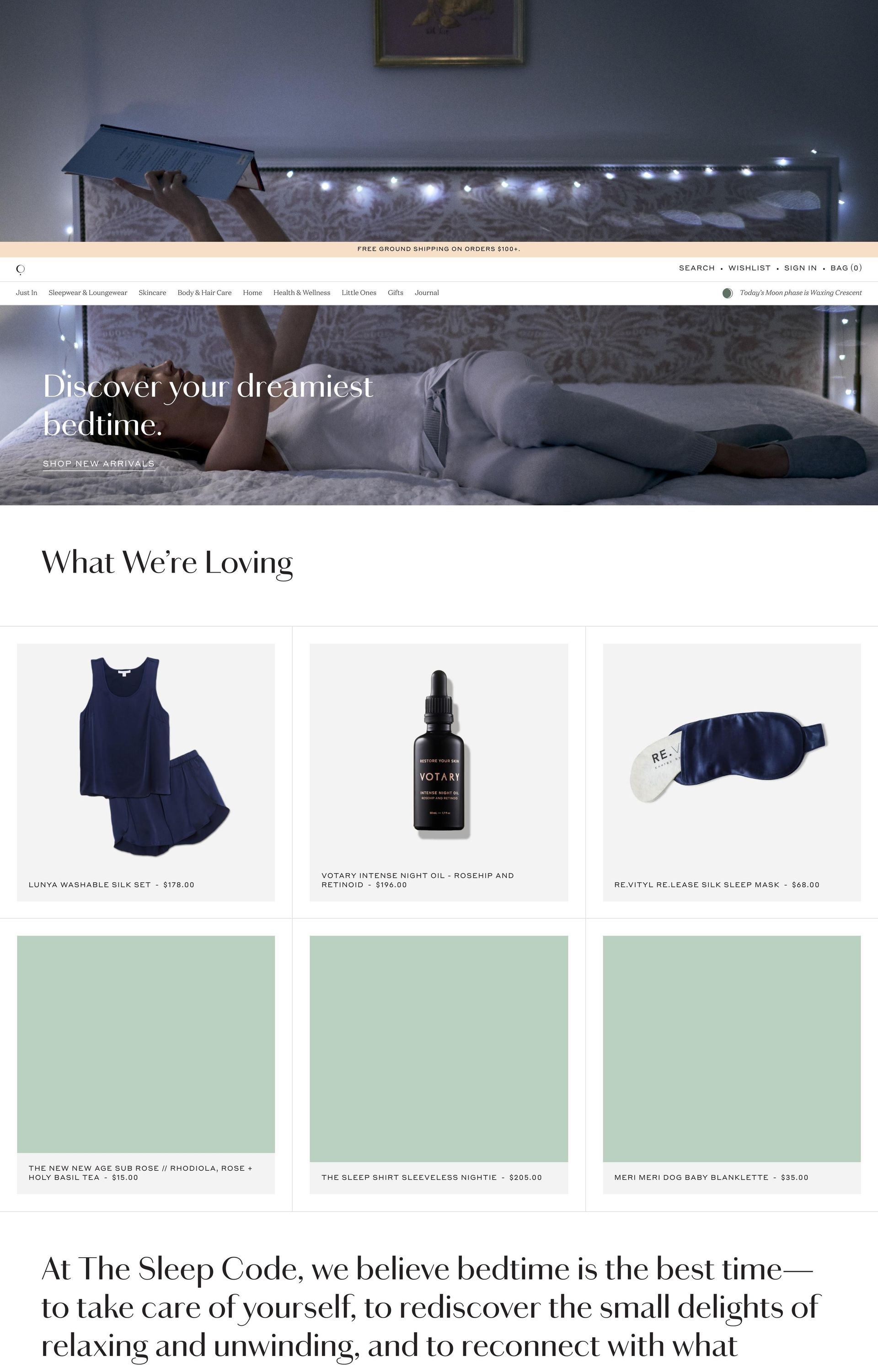This screenshot has width=878, height=1372.
Task: Click the free ground shipping banner
Action: coord(439,249)
